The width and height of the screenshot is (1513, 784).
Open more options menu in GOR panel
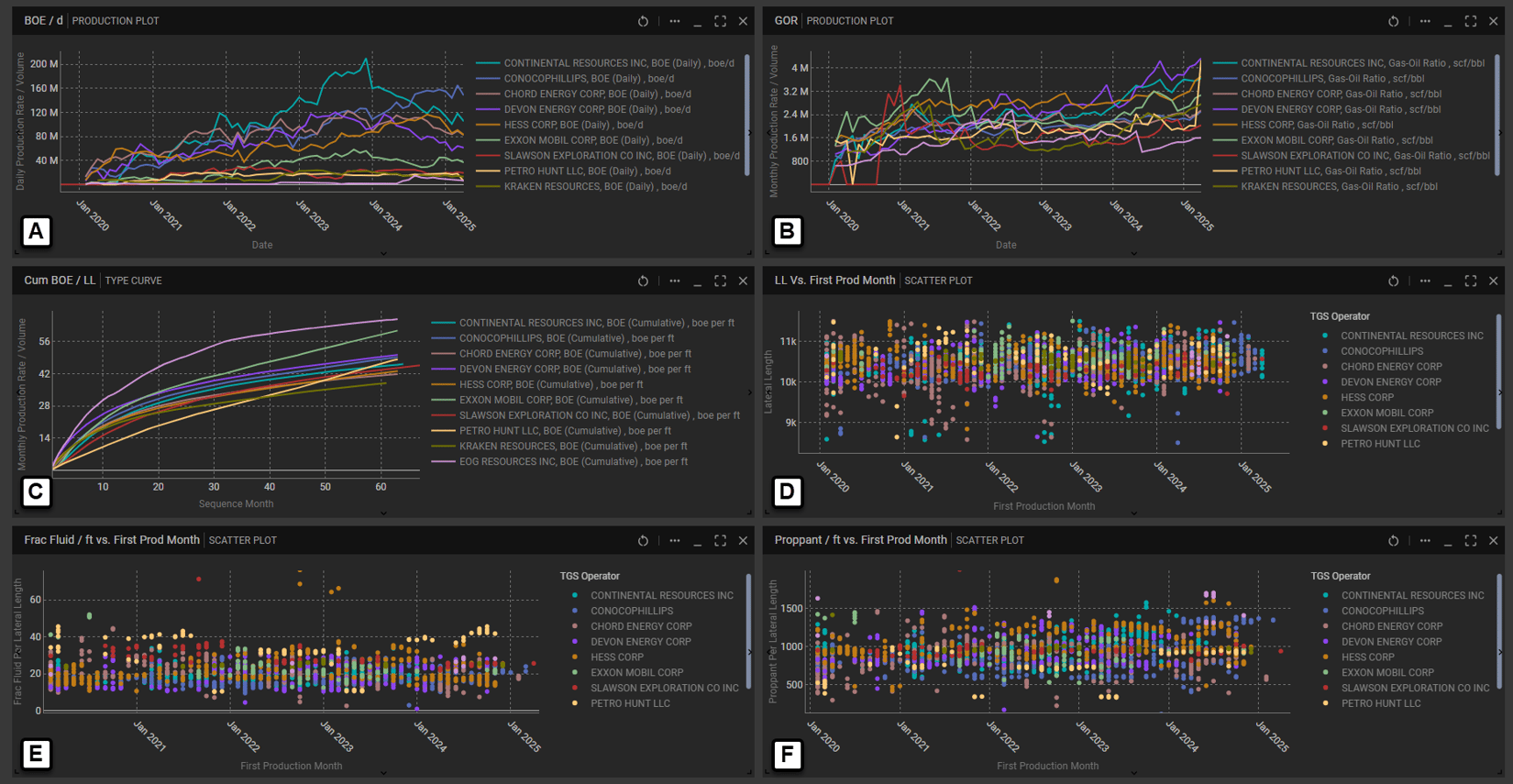(1425, 21)
